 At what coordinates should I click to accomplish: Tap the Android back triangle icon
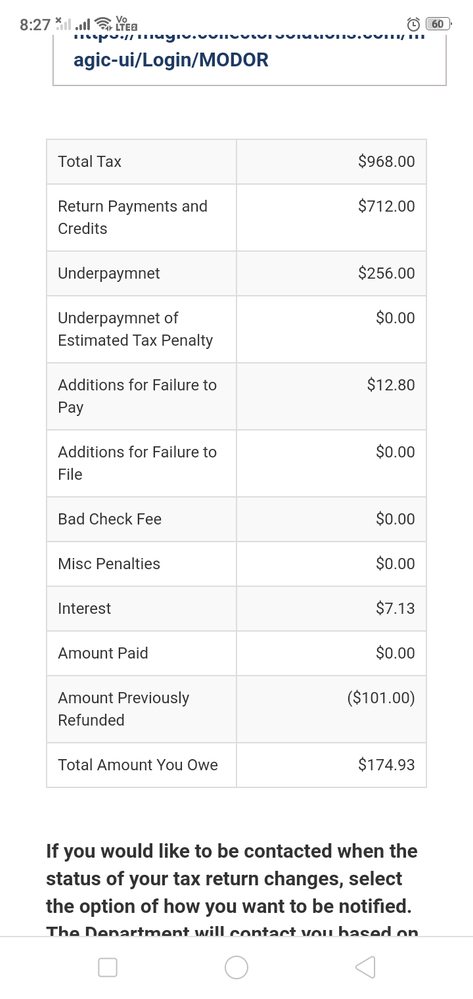[365, 967]
